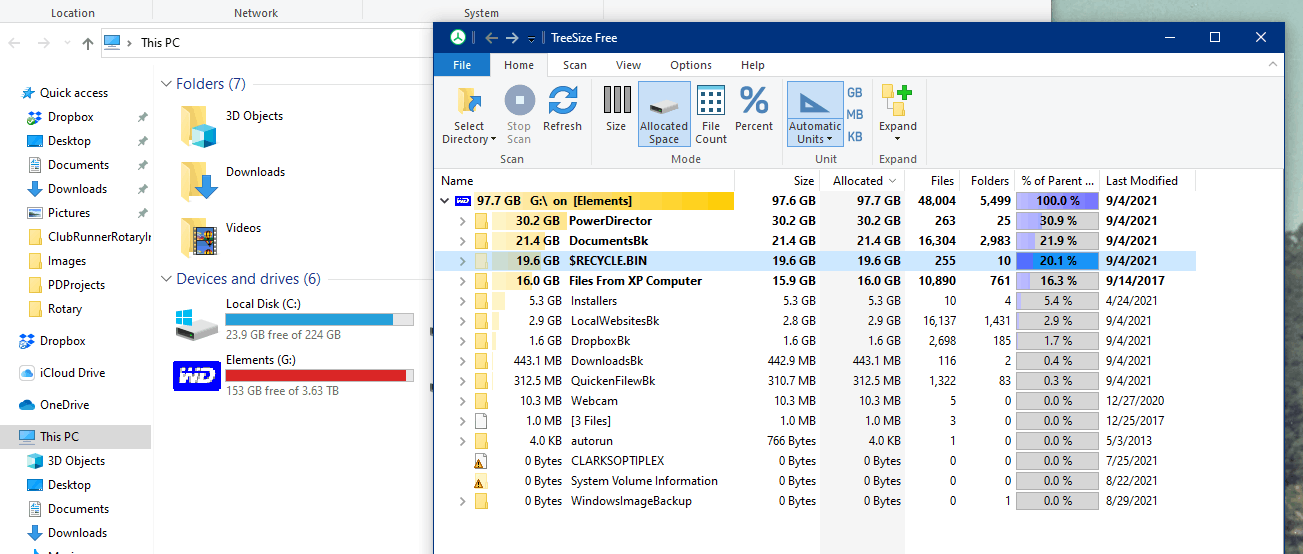Click CLARKSOPTIPLEX warning folder icon
The height and width of the screenshot is (554, 1303).
pos(480,461)
